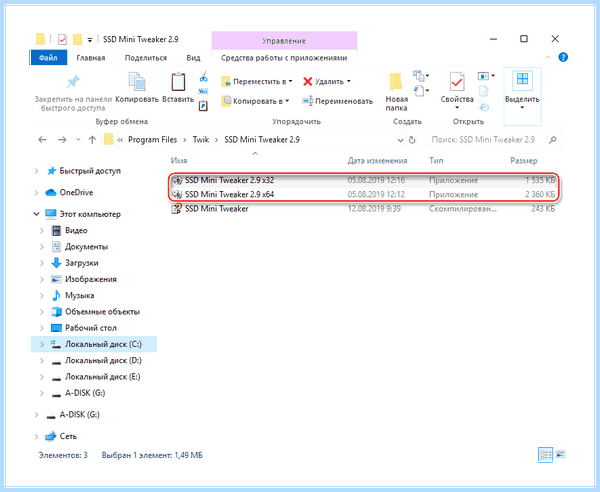This screenshot has width=600, height=492.
Task: Click Program Files in the breadcrumb
Action: click(x=152, y=140)
